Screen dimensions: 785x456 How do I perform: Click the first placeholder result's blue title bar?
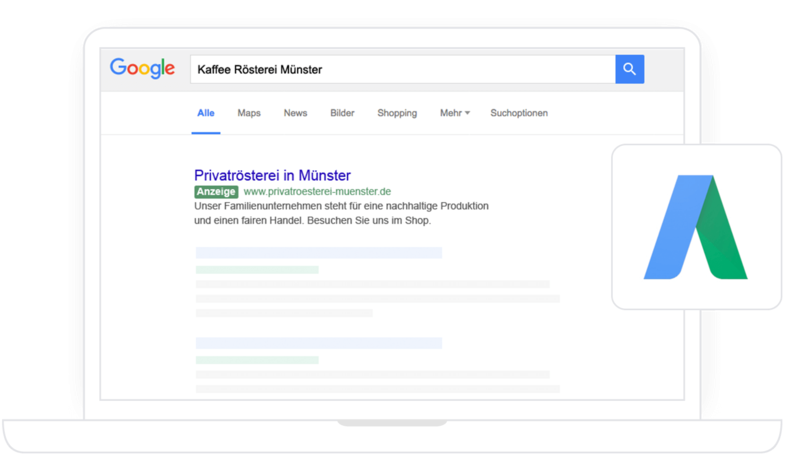318,253
